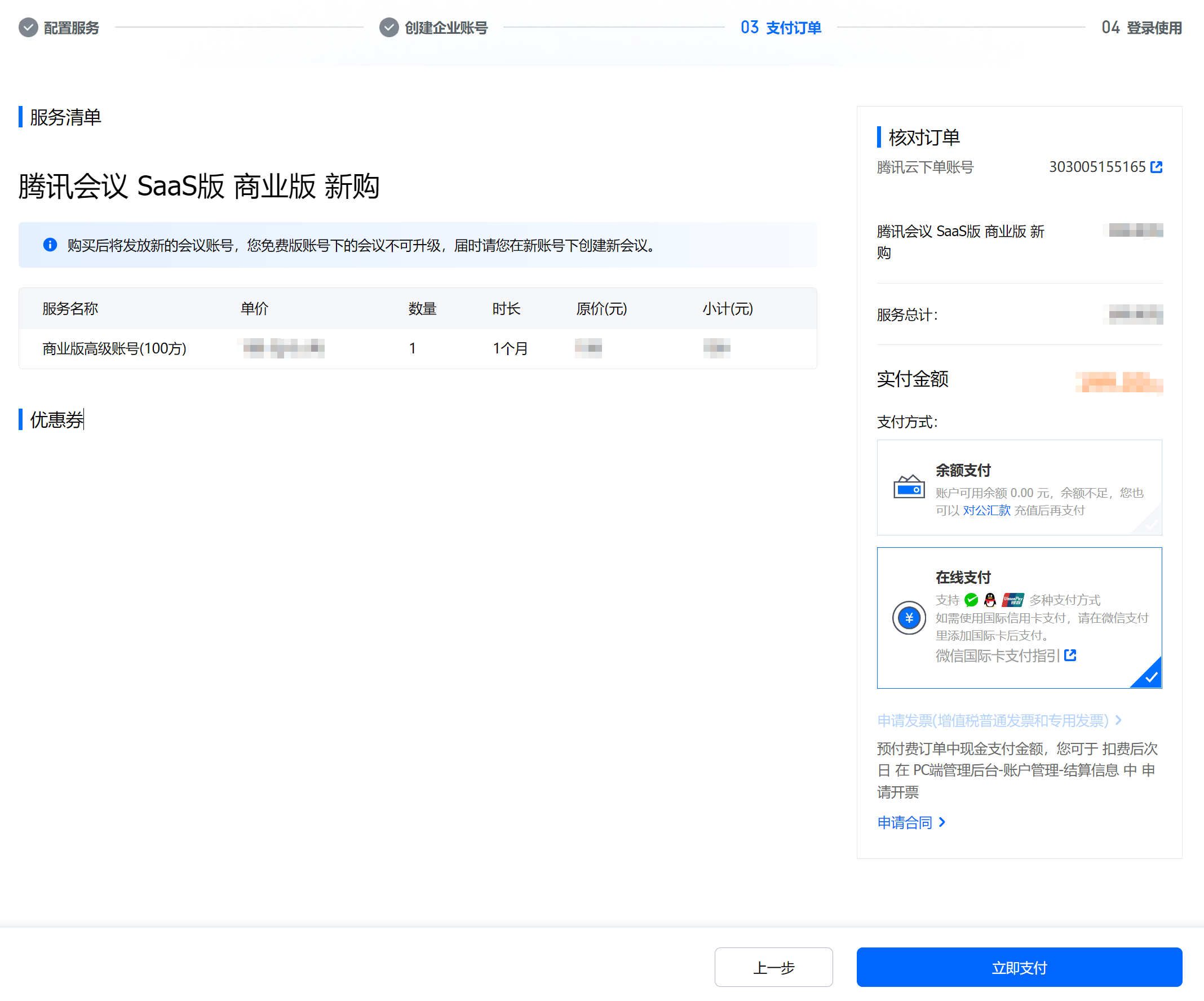Open the 申请合同 link
This screenshot has height=1001, width=1204.
pos(905,822)
